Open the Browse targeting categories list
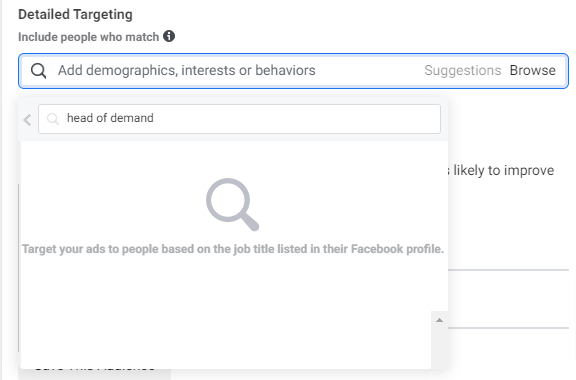 click(x=533, y=70)
